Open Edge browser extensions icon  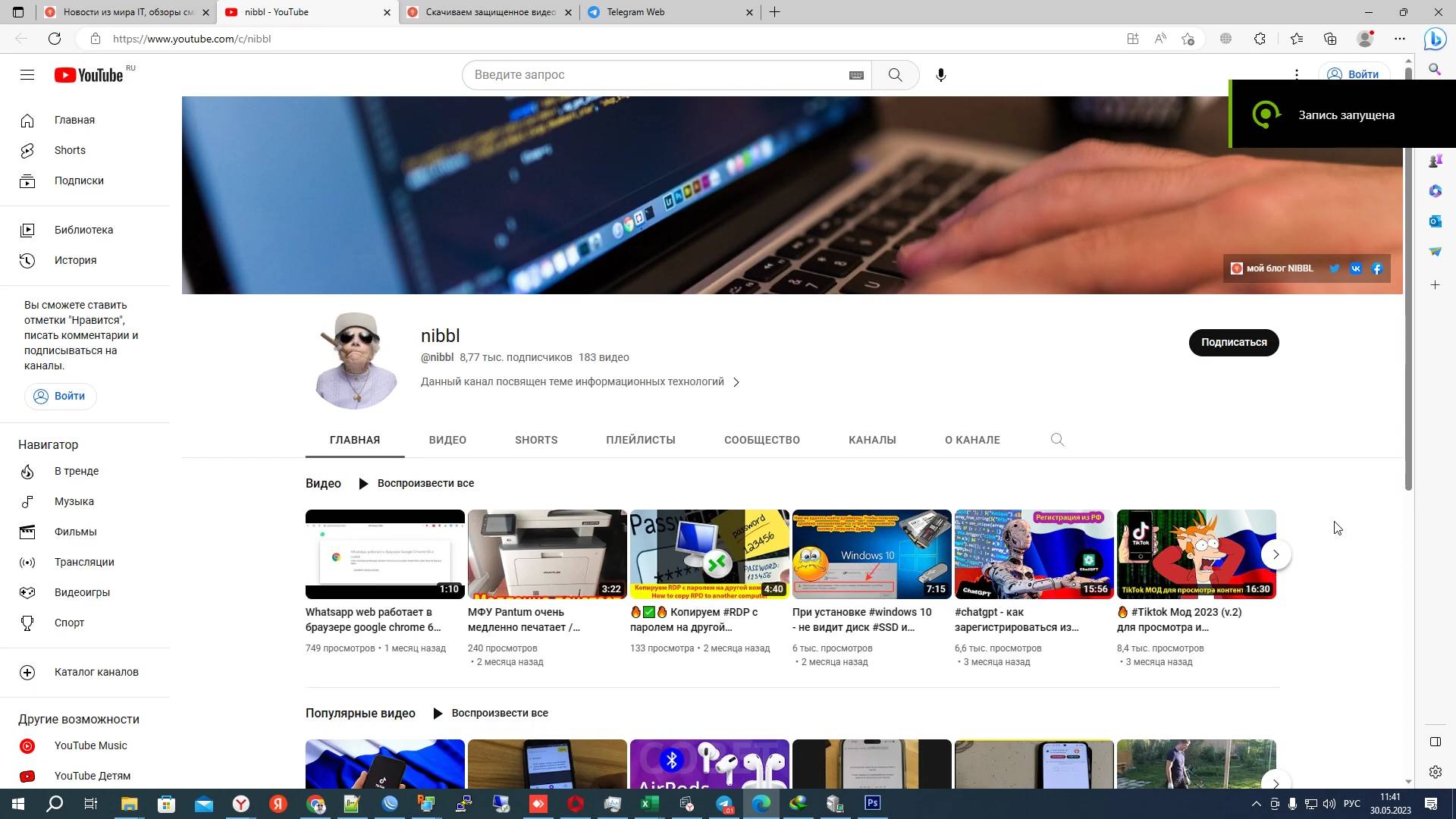(1260, 39)
